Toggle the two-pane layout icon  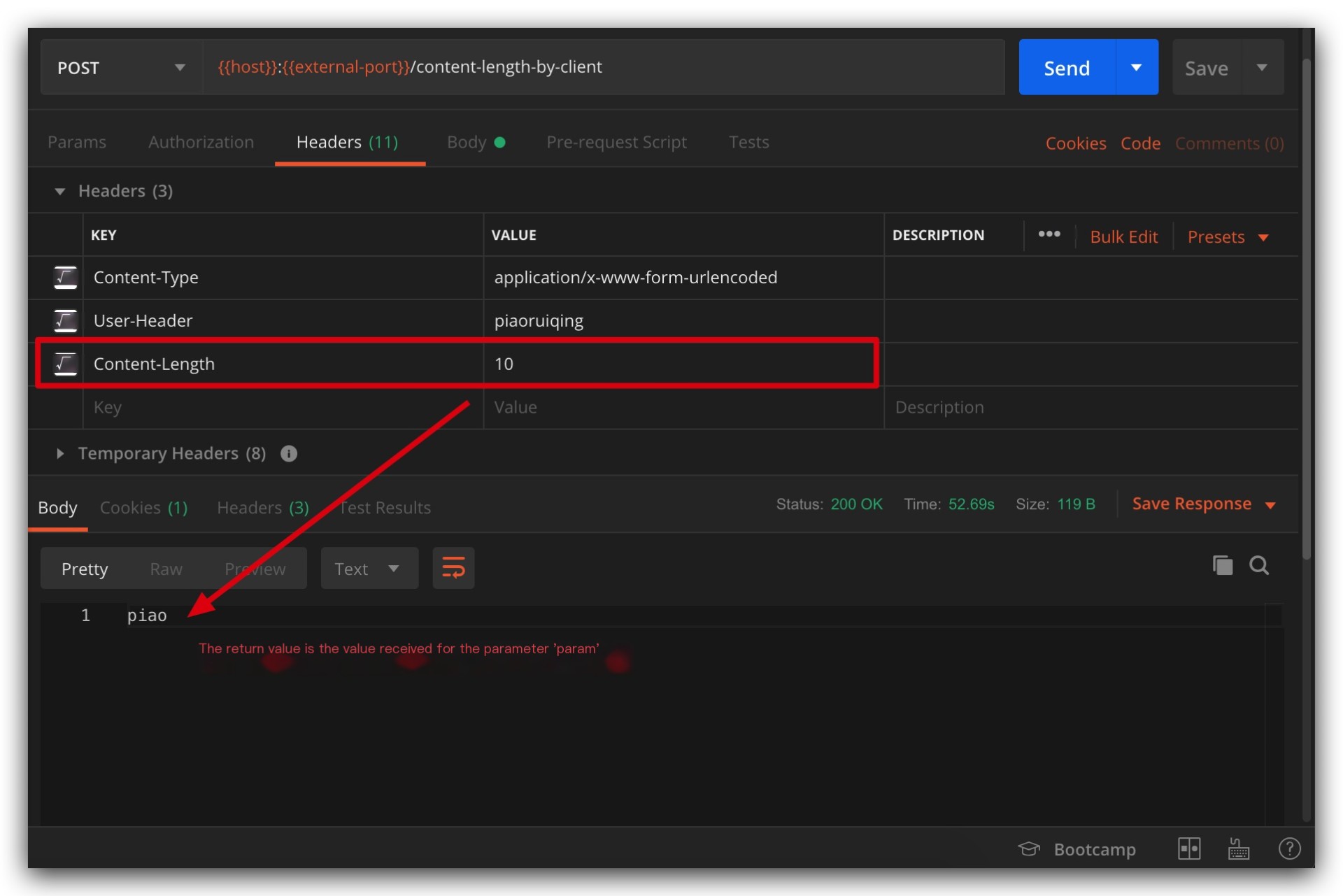click(x=1189, y=848)
